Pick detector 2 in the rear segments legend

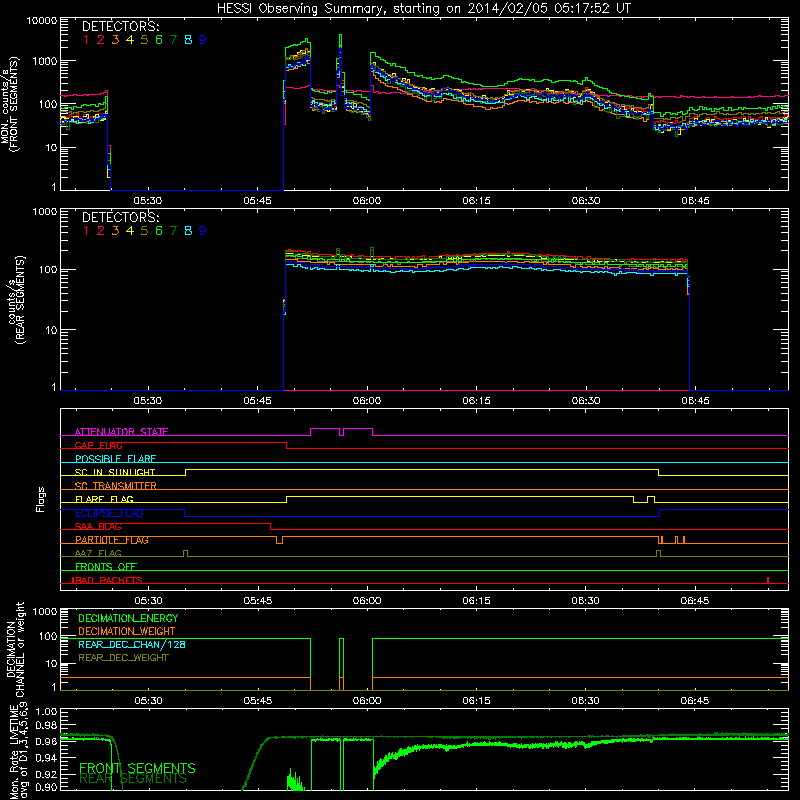tap(101, 231)
